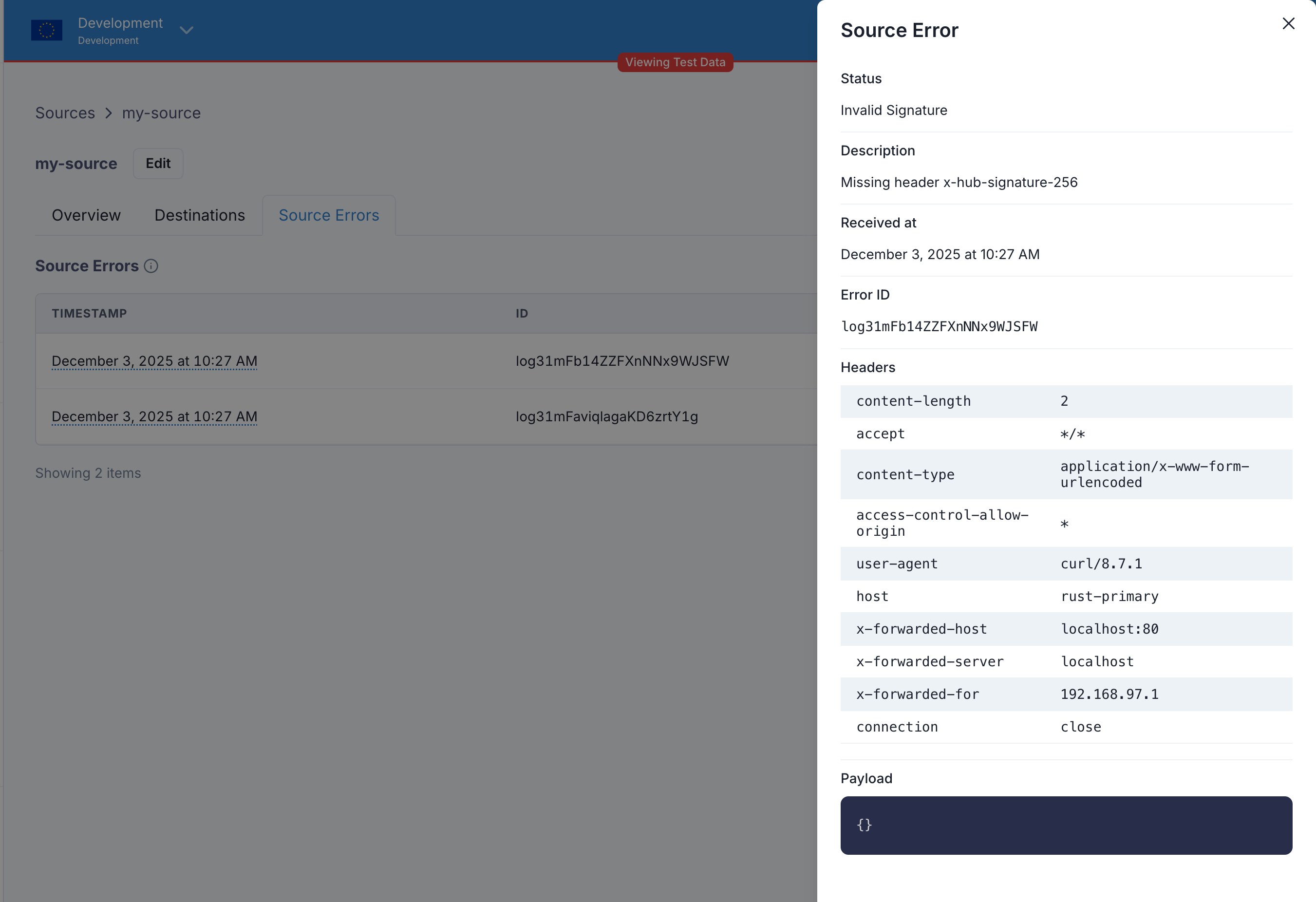Click the Edit button beside my-source
The width and height of the screenshot is (1316, 902).
pos(158,163)
